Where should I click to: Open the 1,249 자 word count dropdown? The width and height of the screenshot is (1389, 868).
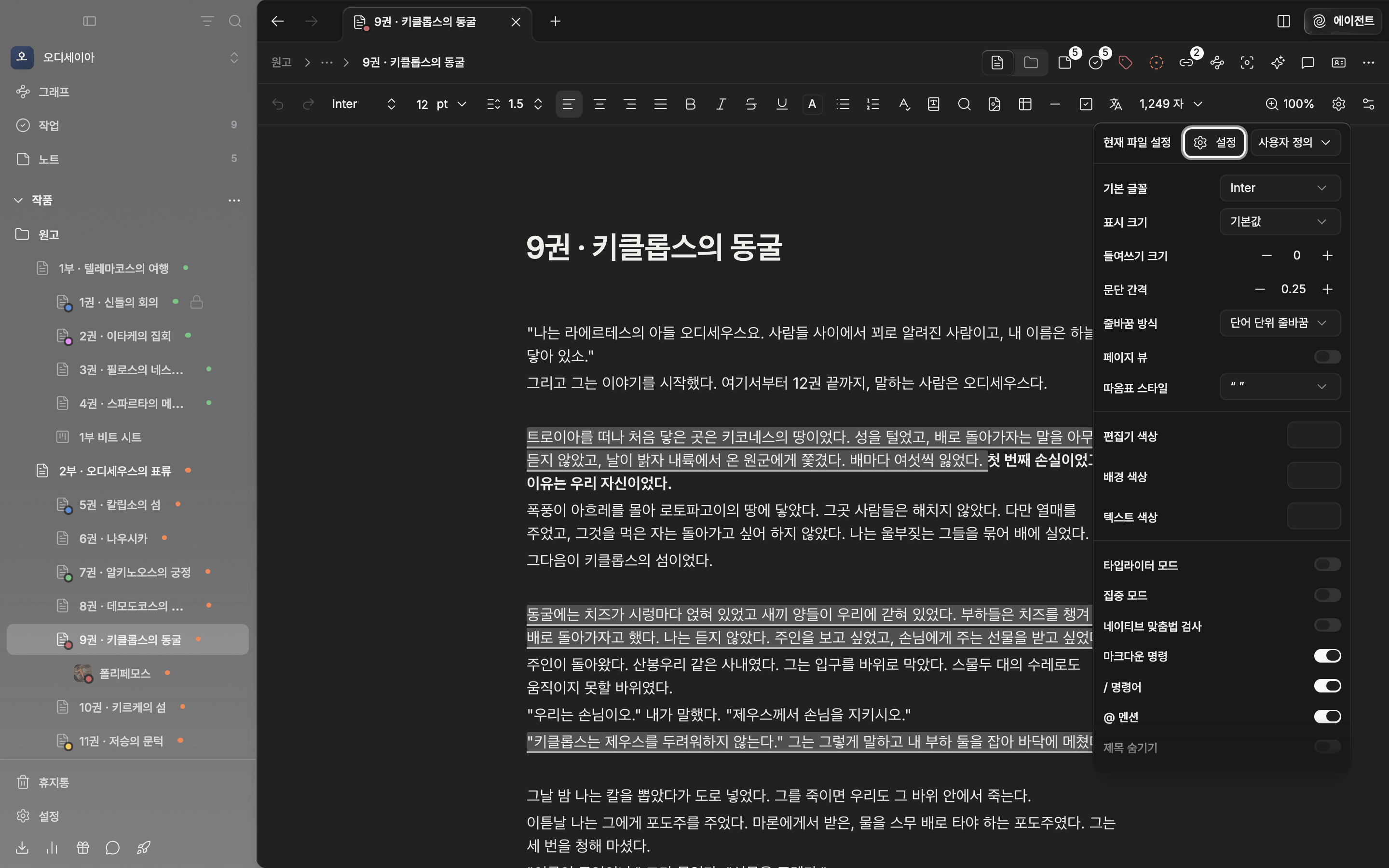pyautogui.click(x=1171, y=104)
